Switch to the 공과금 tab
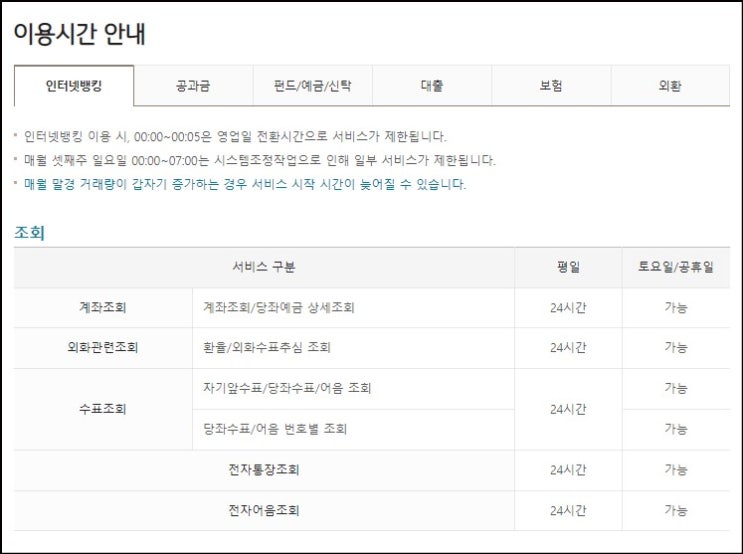The image size is (743, 554). tap(193, 86)
